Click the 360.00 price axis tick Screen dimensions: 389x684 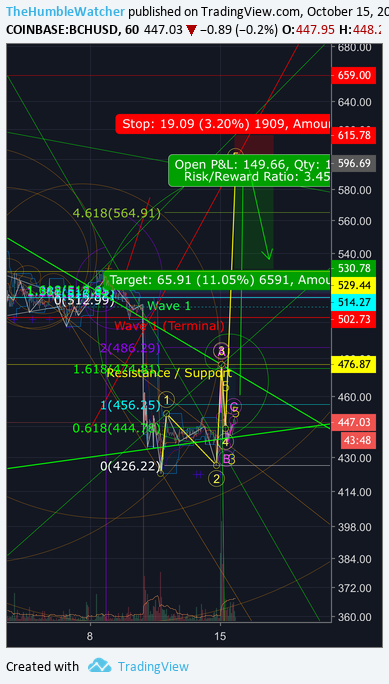click(x=355, y=617)
